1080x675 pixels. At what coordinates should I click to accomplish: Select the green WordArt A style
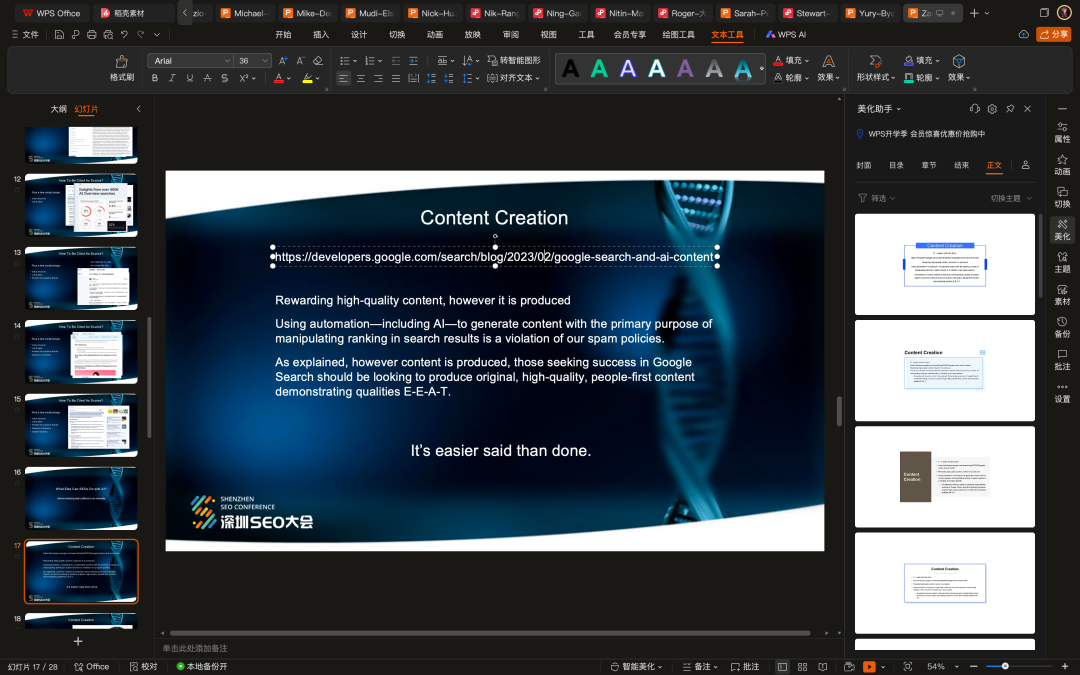pyautogui.click(x=599, y=68)
